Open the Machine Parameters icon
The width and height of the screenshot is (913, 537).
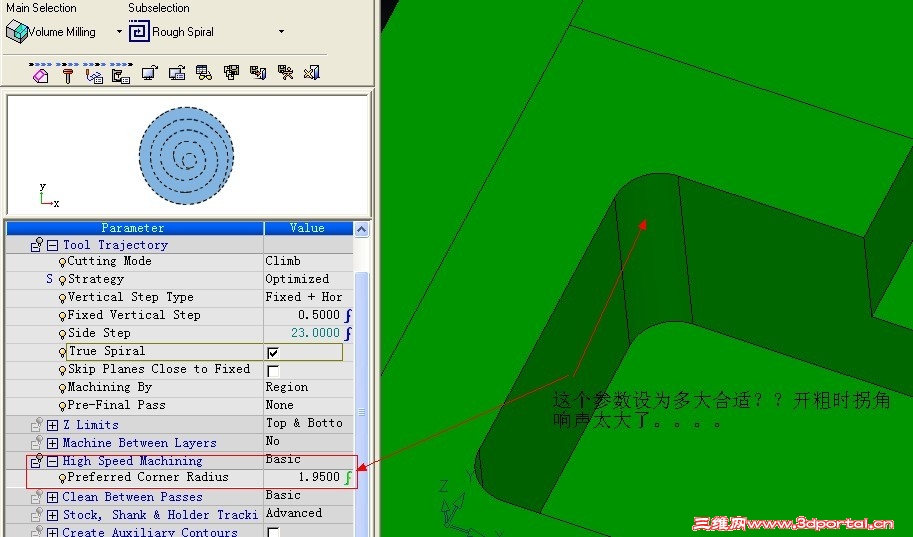click(121, 75)
